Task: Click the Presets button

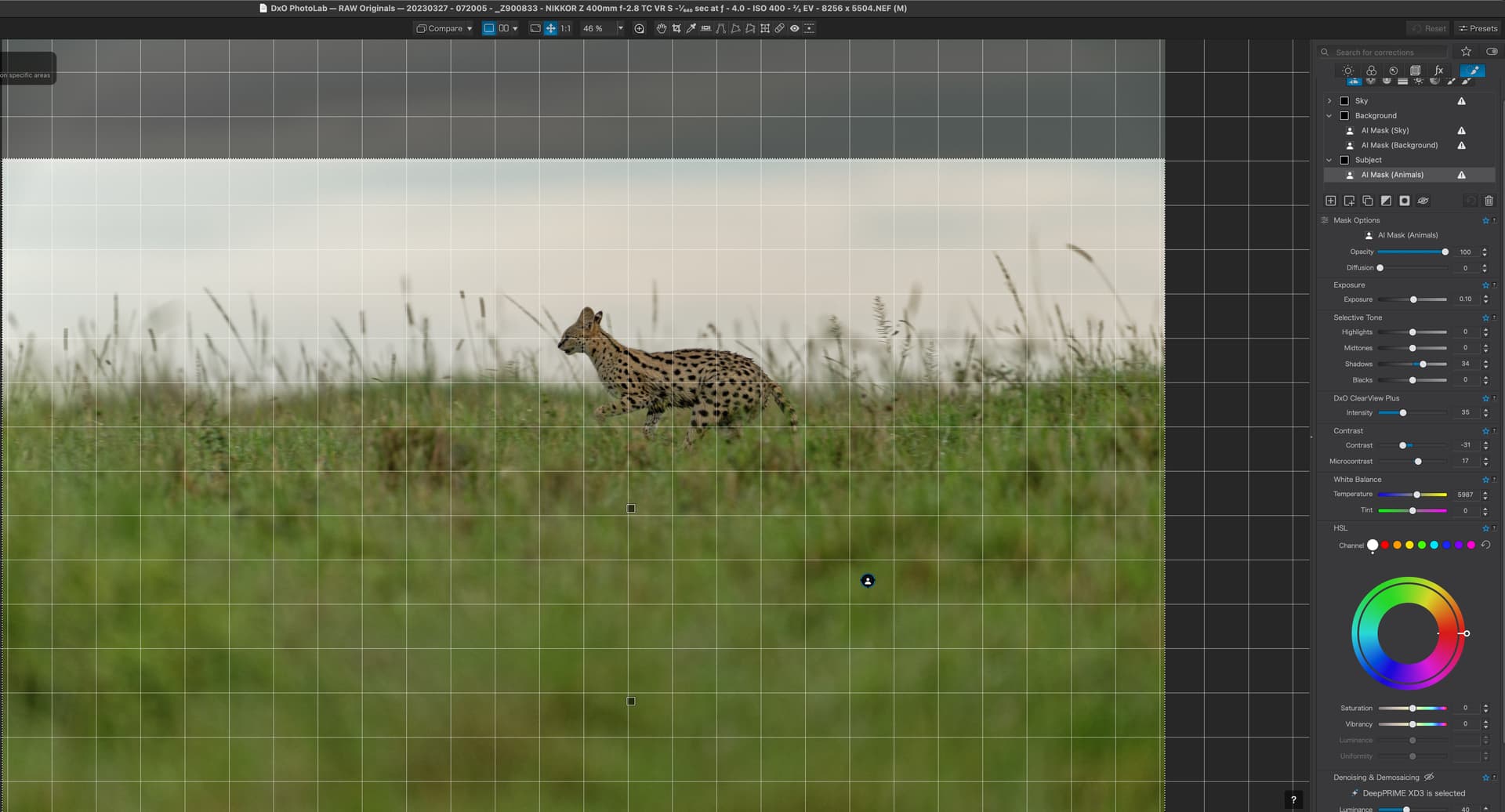Action: [1478, 28]
